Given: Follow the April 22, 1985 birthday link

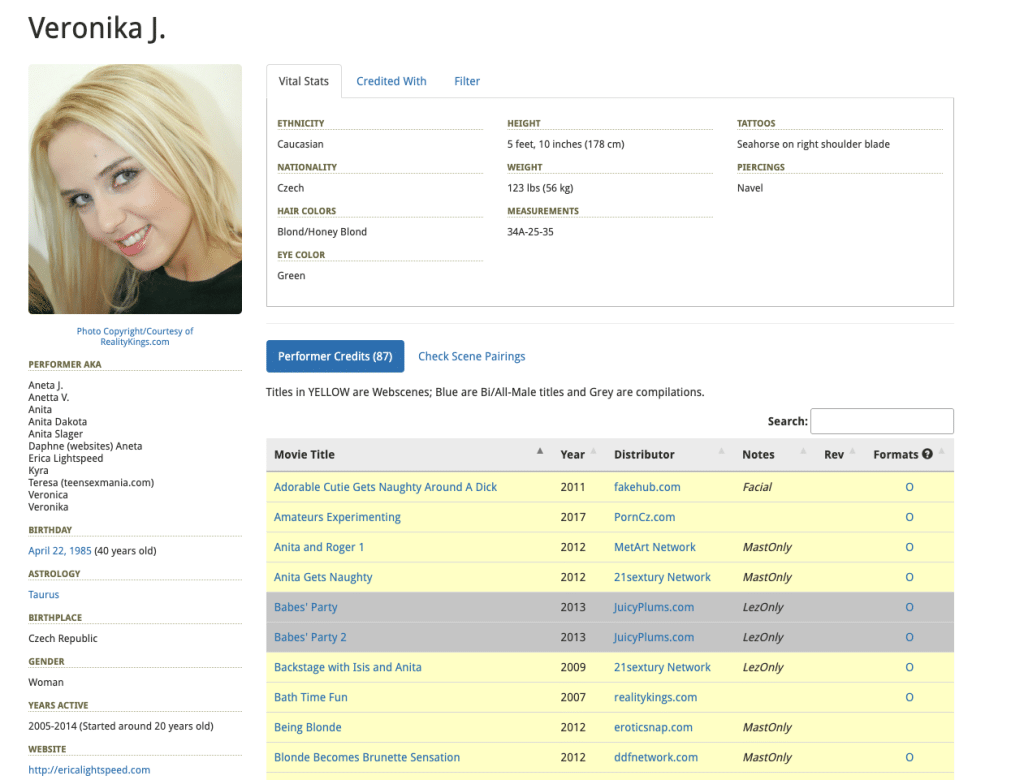Looking at the screenshot, I should point(59,551).
